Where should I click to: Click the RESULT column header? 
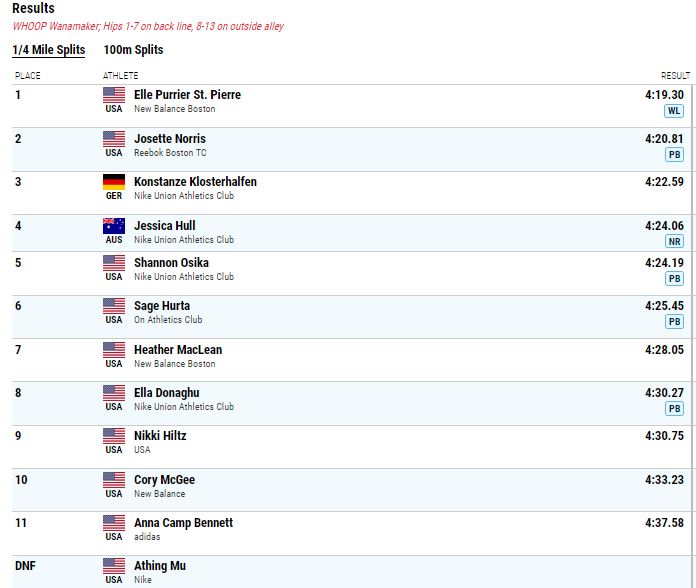pos(675,75)
